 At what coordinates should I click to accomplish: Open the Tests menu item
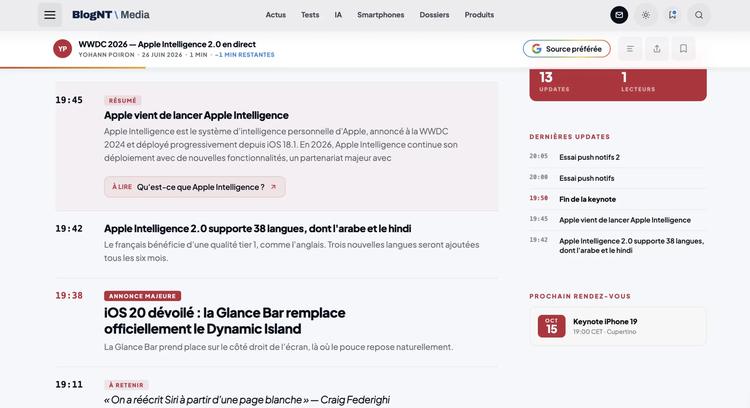tap(310, 15)
